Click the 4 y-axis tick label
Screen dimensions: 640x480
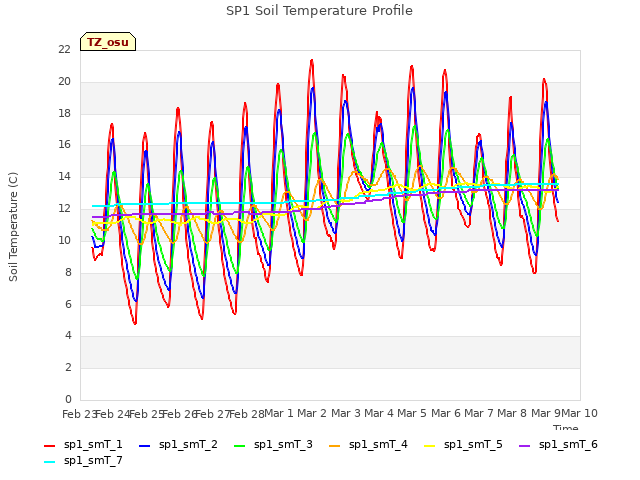tap(68, 336)
